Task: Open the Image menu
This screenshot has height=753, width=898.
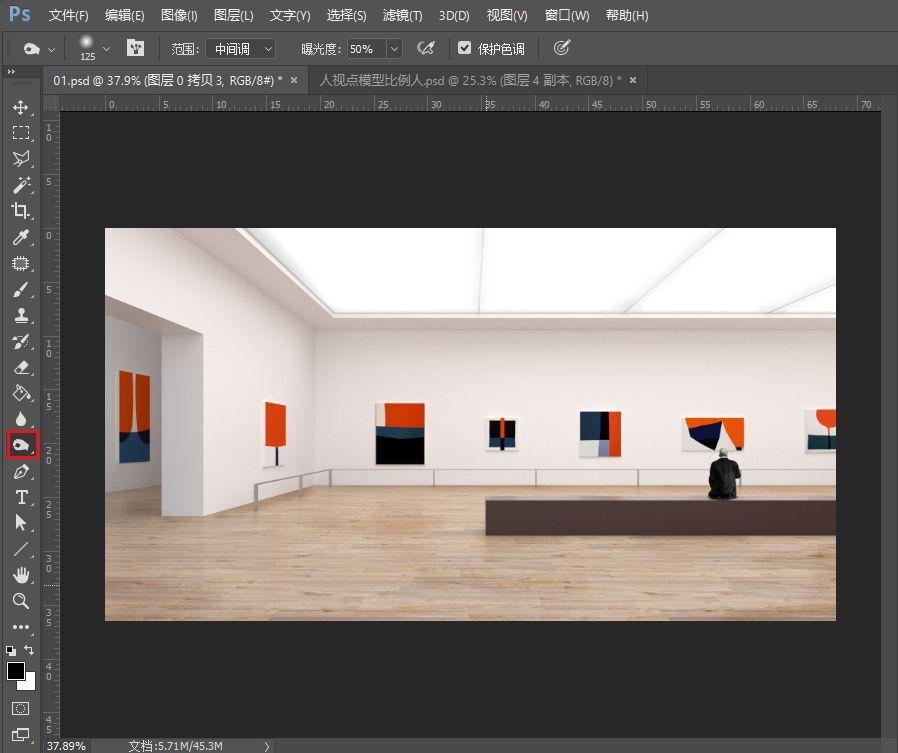Action: coord(179,15)
